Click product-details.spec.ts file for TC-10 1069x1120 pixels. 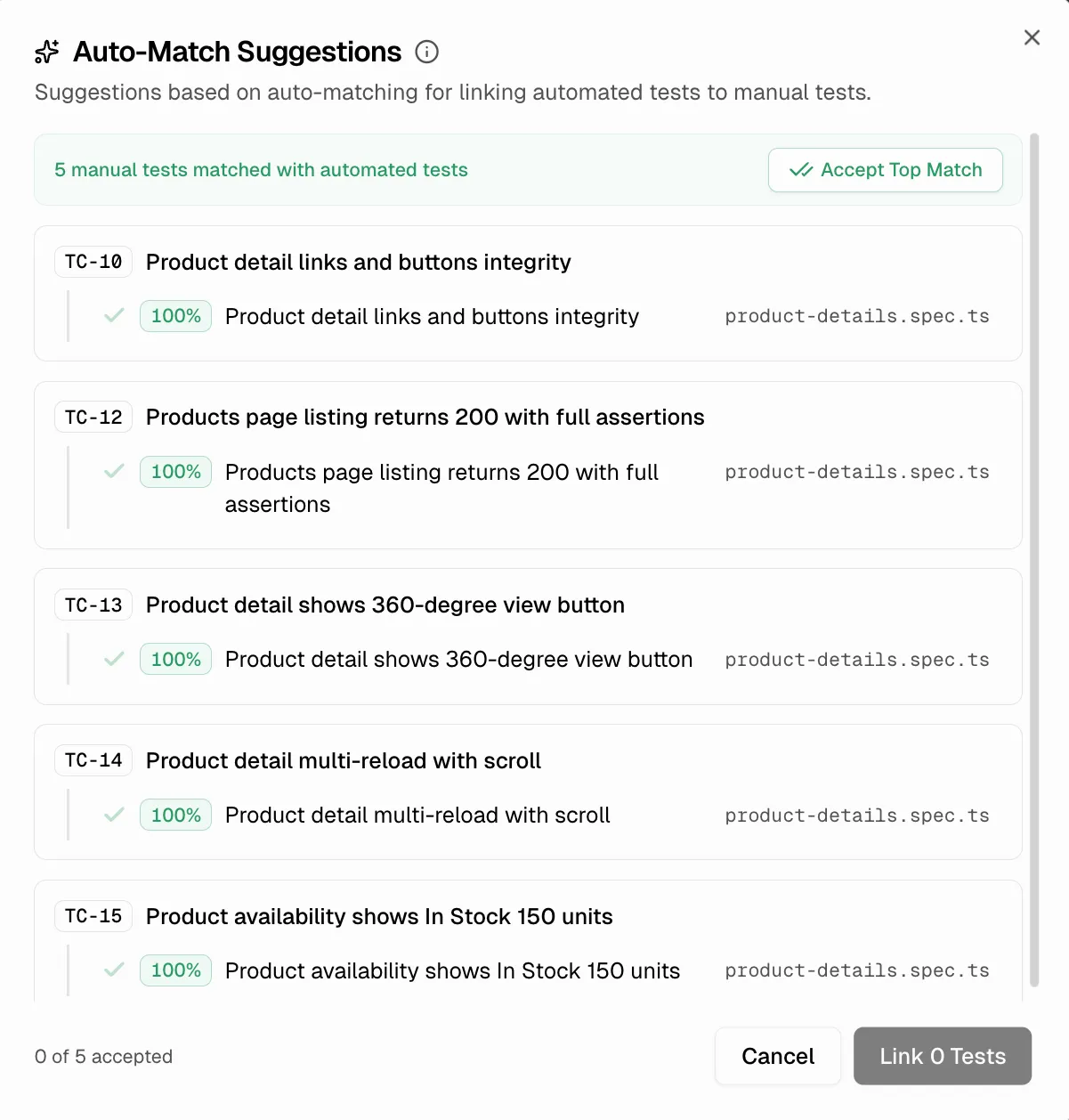pyautogui.click(x=856, y=317)
